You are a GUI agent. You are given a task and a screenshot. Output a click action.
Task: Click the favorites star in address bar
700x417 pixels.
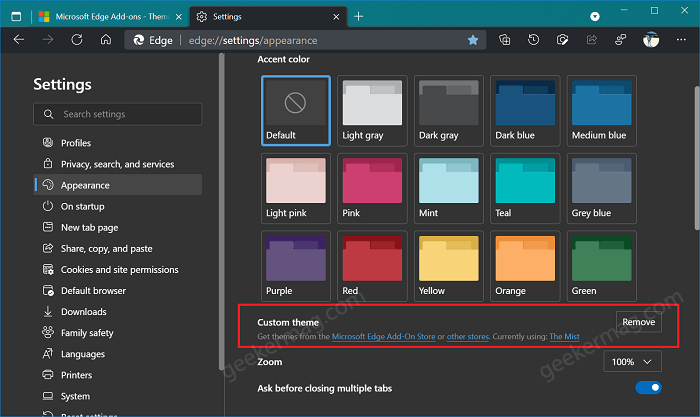pos(473,40)
